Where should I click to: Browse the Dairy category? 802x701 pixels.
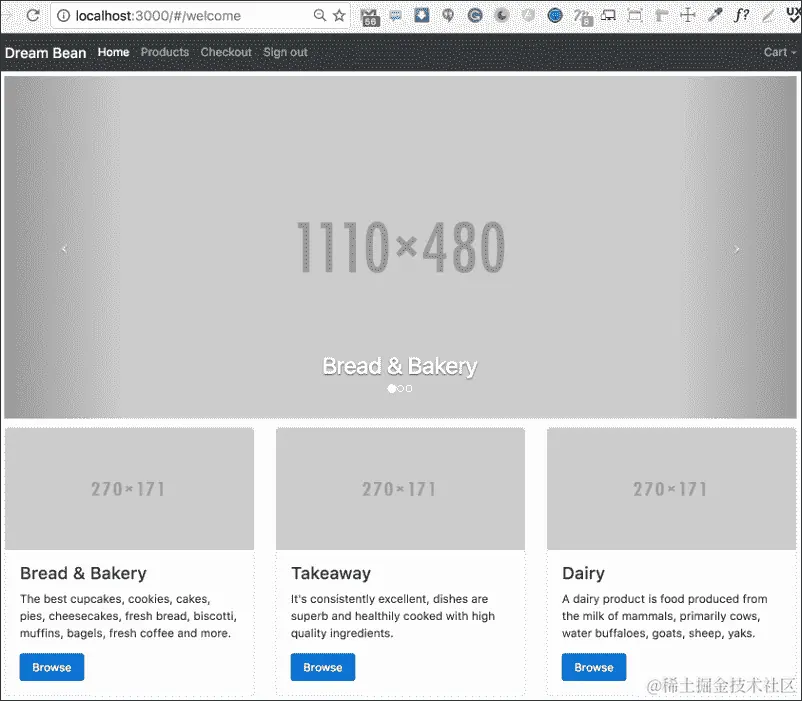coord(594,667)
